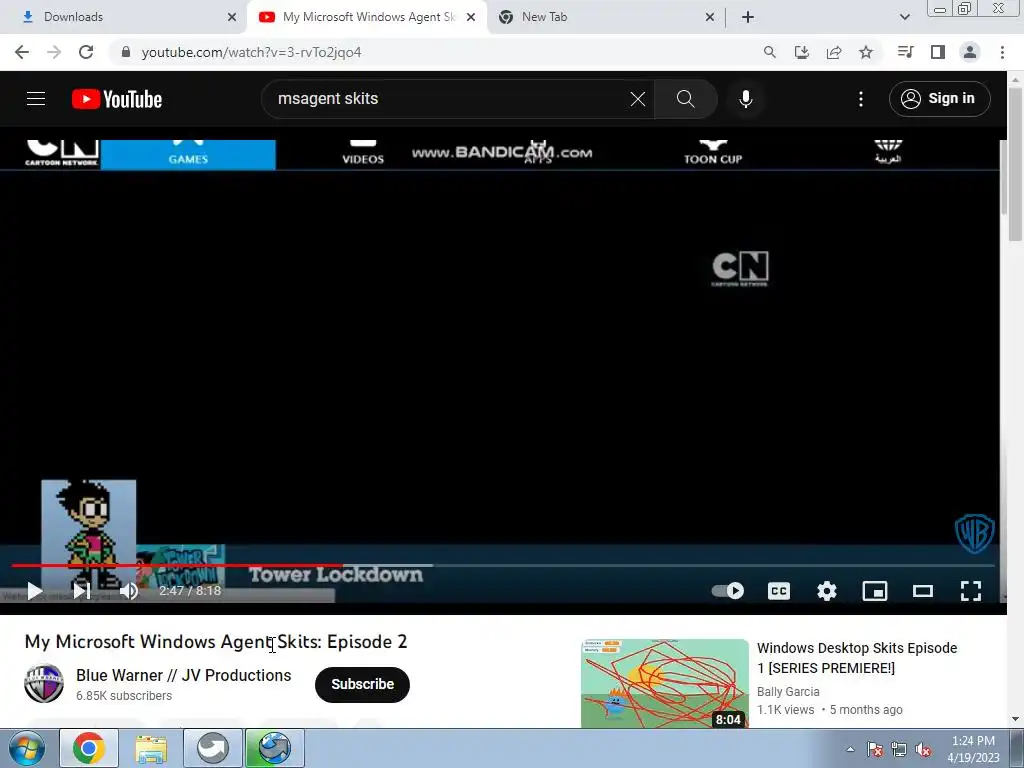The width and height of the screenshot is (1024, 768).
Task: Reload the YouTube page
Action: (86, 52)
